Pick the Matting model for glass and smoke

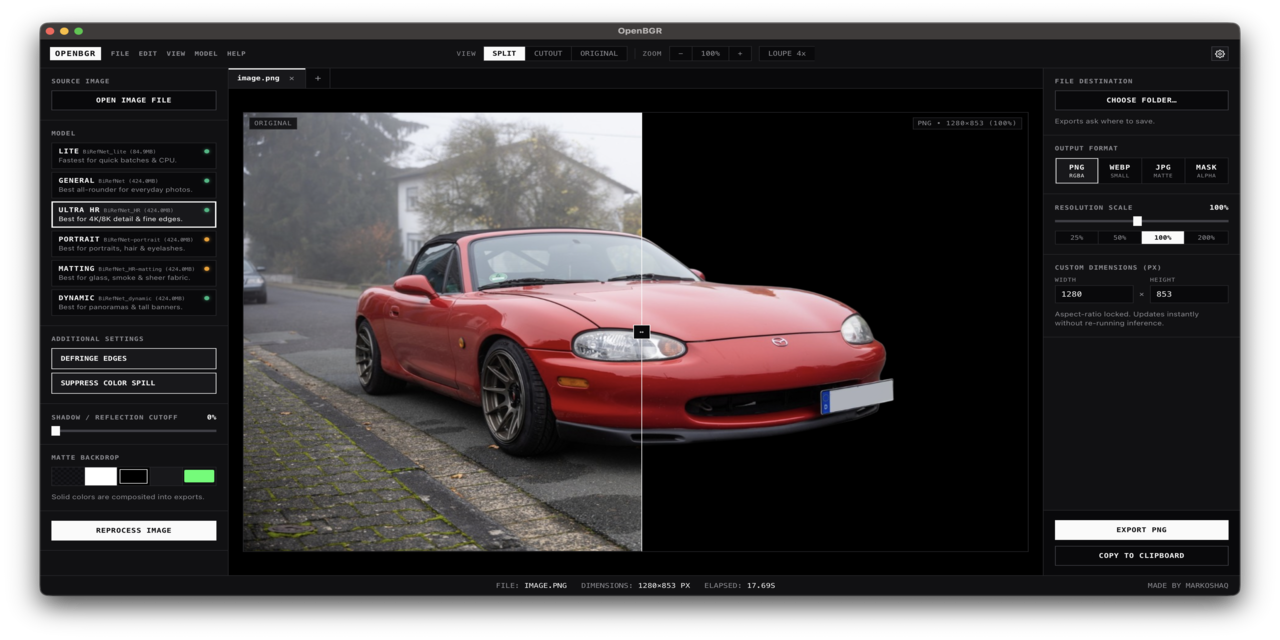coord(134,273)
